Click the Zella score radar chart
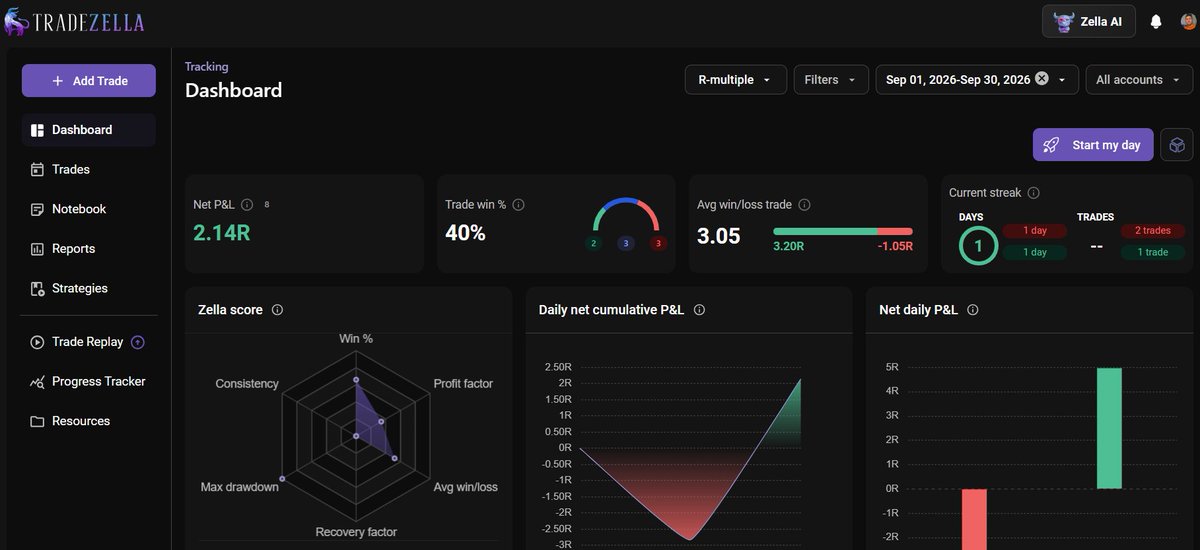Image resolution: width=1200 pixels, height=550 pixels. [356, 436]
